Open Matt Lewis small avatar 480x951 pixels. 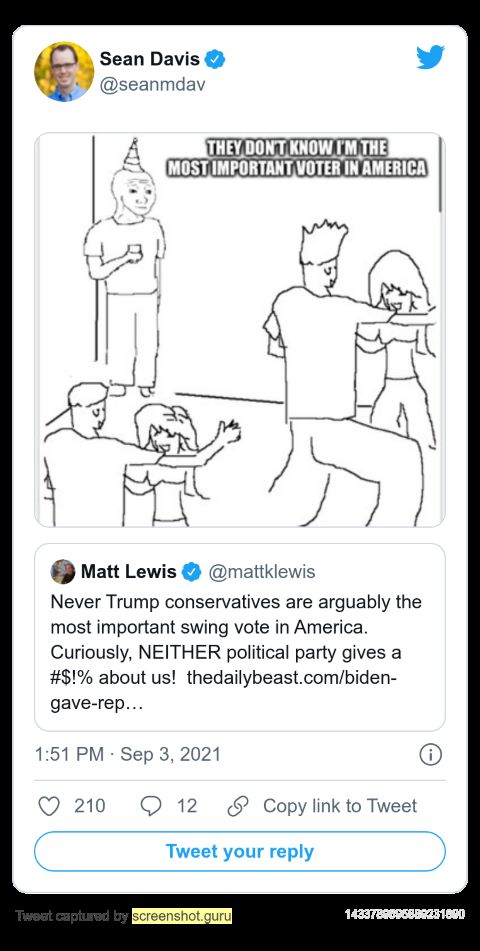click(63, 571)
